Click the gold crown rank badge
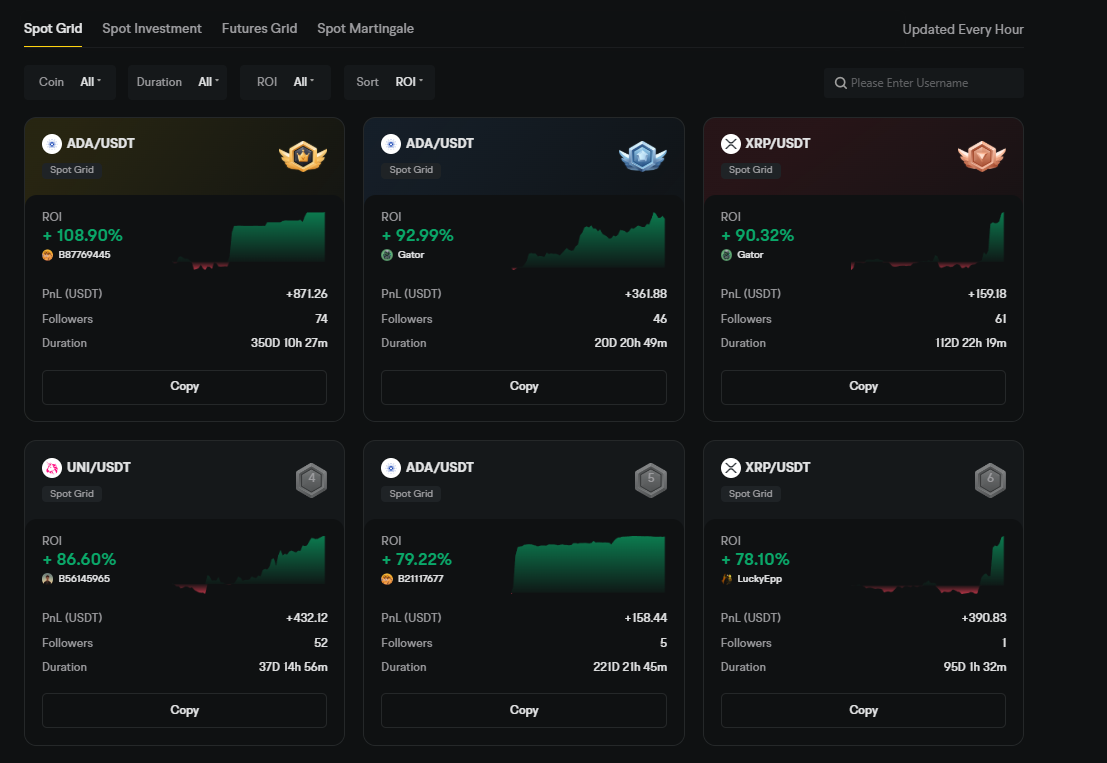 pyautogui.click(x=303, y=156)
